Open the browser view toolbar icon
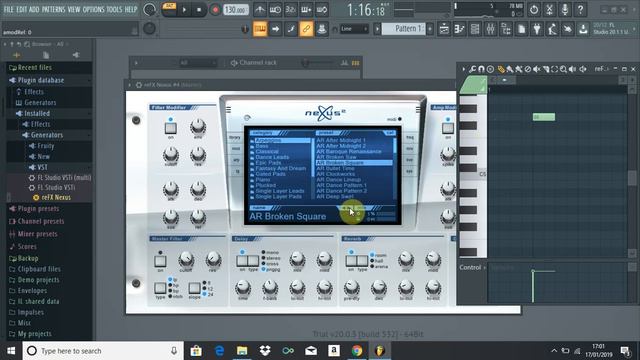Viewport: 640px width, 360px height. pyautogui.click(x=506, y=29)
